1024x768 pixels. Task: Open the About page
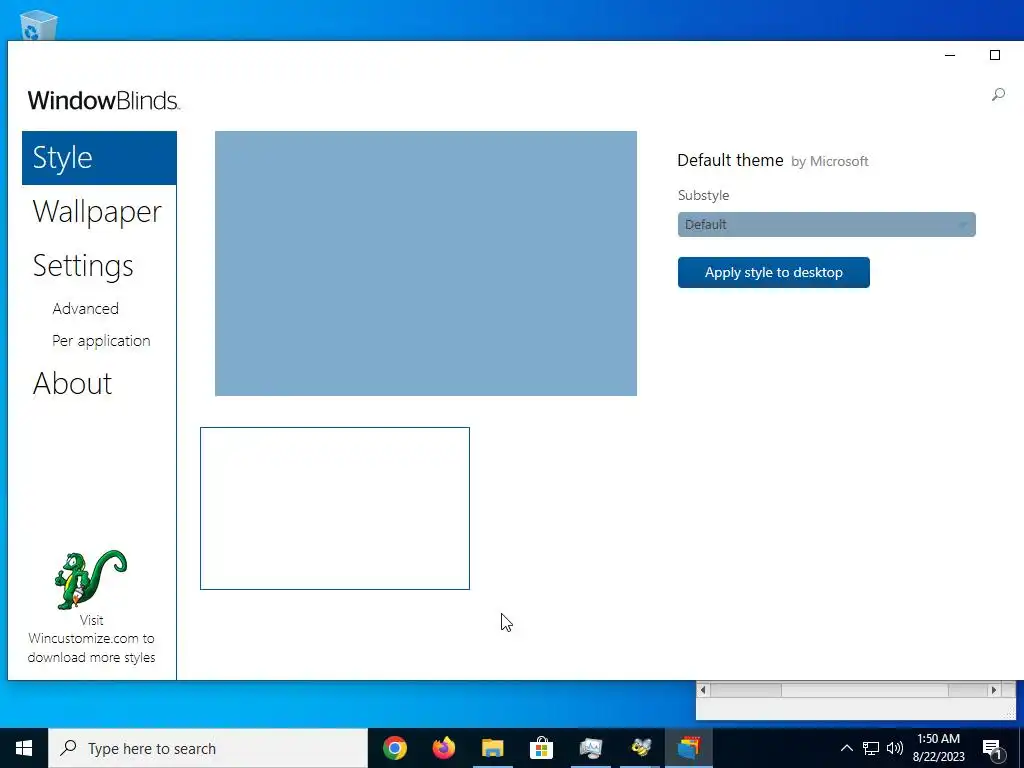tap(72, 383)
